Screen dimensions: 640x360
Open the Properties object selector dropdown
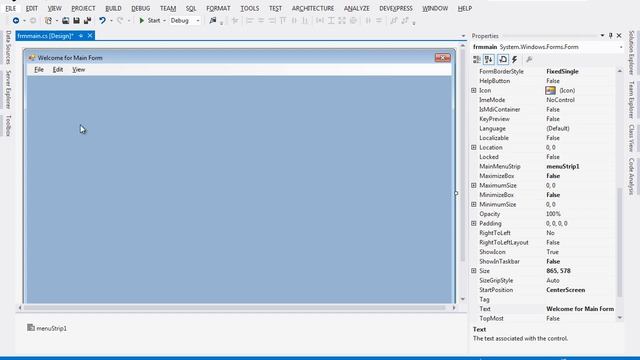tap(621, 47)
